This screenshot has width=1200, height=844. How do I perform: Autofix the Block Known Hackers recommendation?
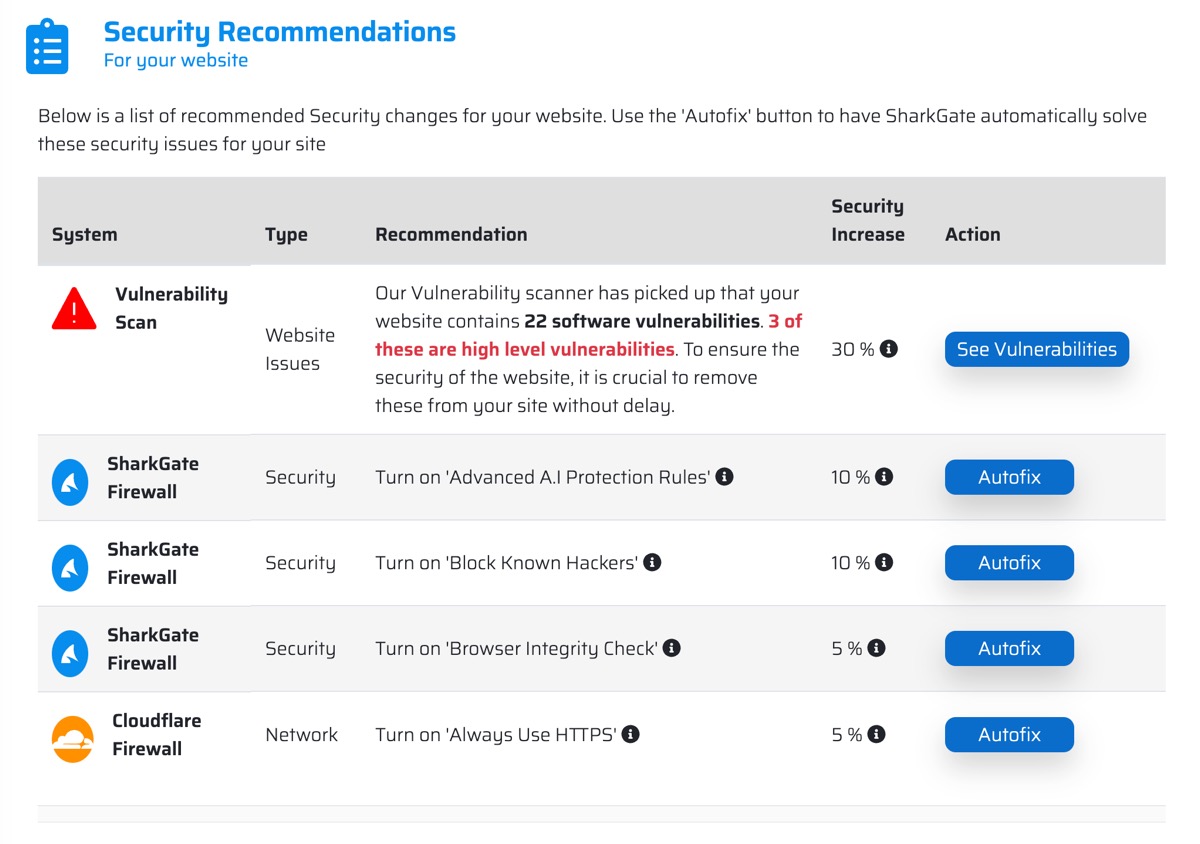[x=1009, y=563]
